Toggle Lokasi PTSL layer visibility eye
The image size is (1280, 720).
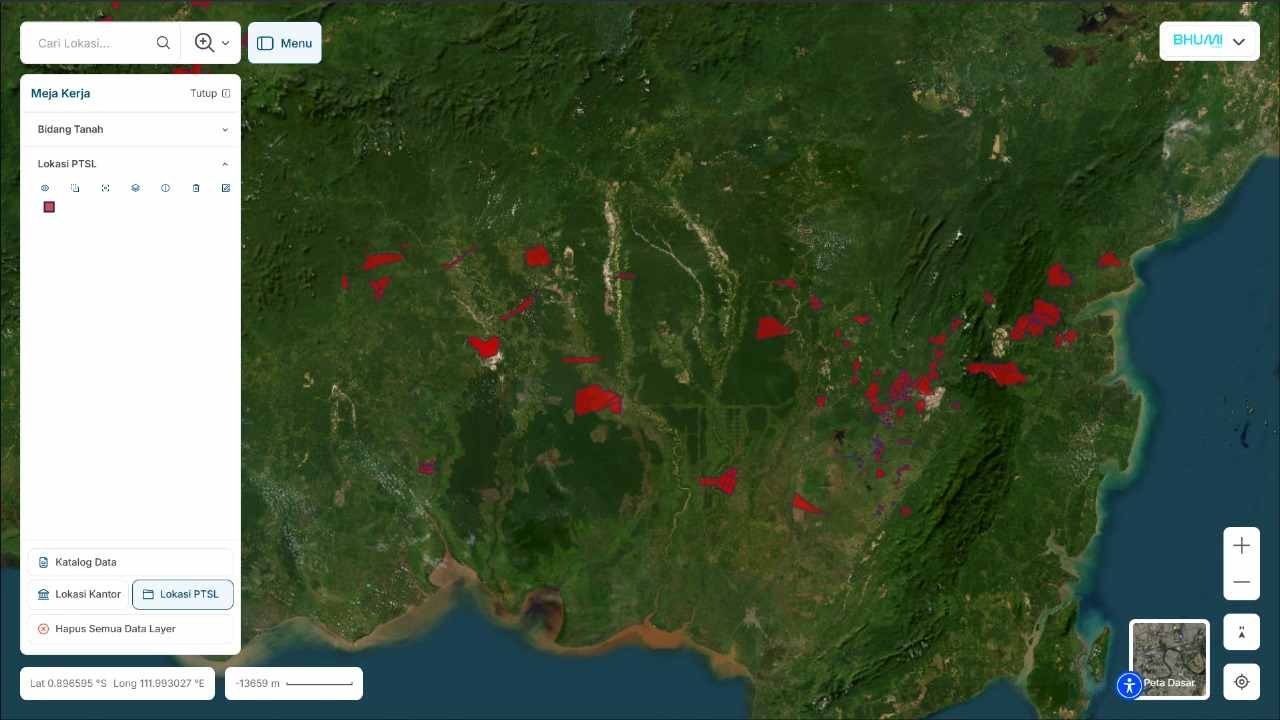click(45, 188)
